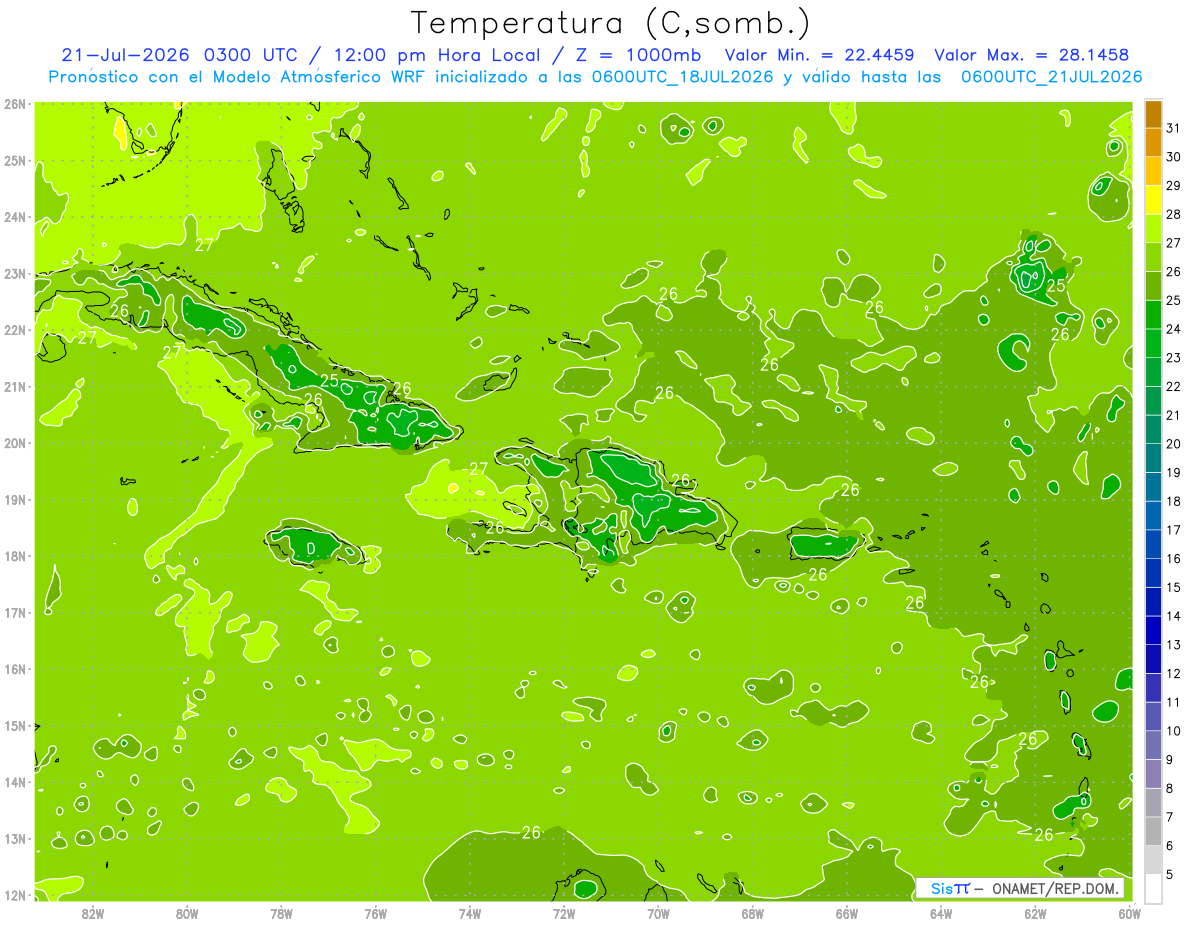Click the 17N latitude axis label
This screenshot has height=927, width=1200.
pyautogui.click(x=15, y=613)
